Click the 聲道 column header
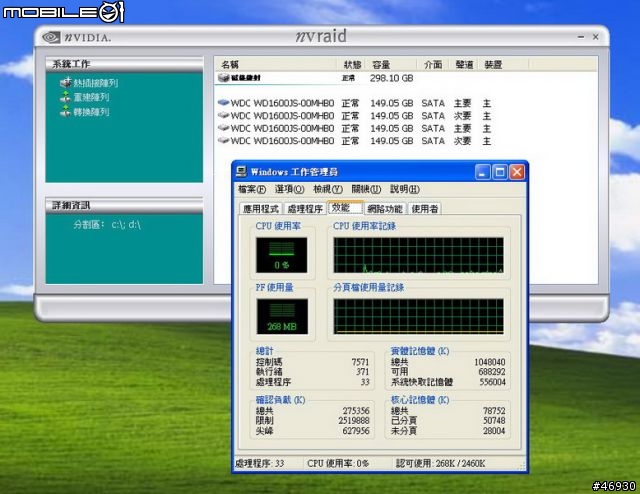 coord(464,64)
